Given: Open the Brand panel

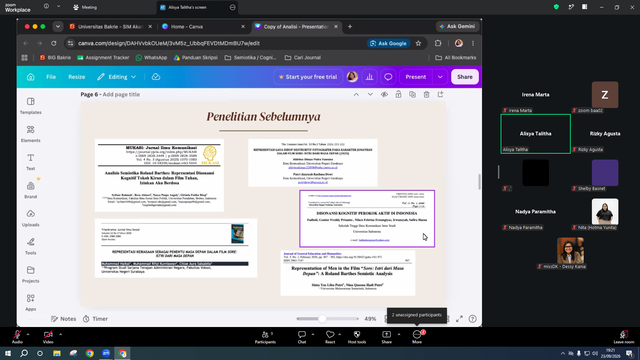Looking at the screenshot, I should (31, 190).
